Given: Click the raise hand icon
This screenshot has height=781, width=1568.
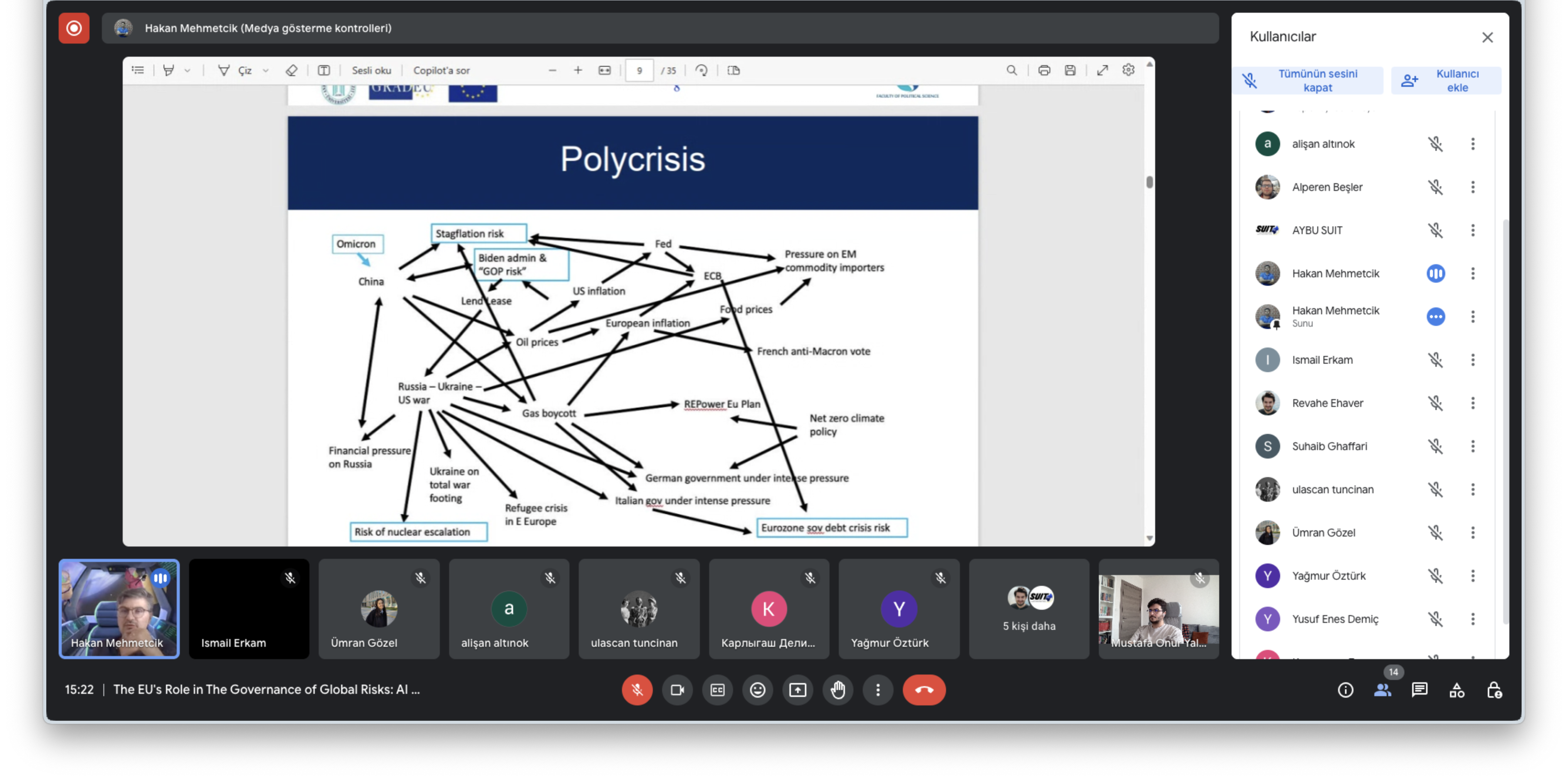Looking at the screenshot, I should pyautogui.click(x=838, y=690).
